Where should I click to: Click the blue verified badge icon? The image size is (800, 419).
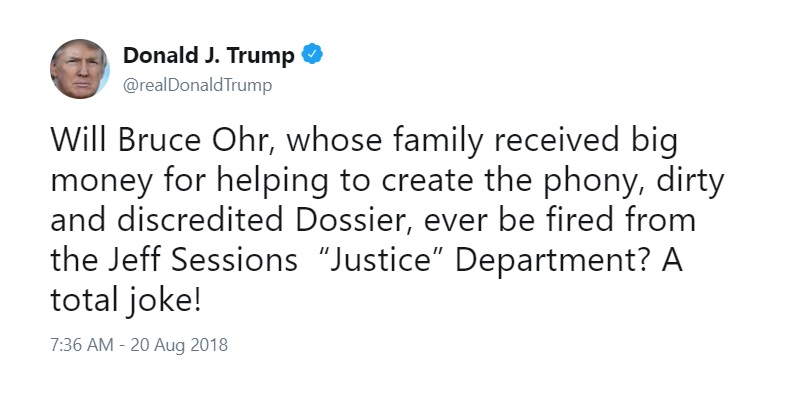click(x=312, y=54)
